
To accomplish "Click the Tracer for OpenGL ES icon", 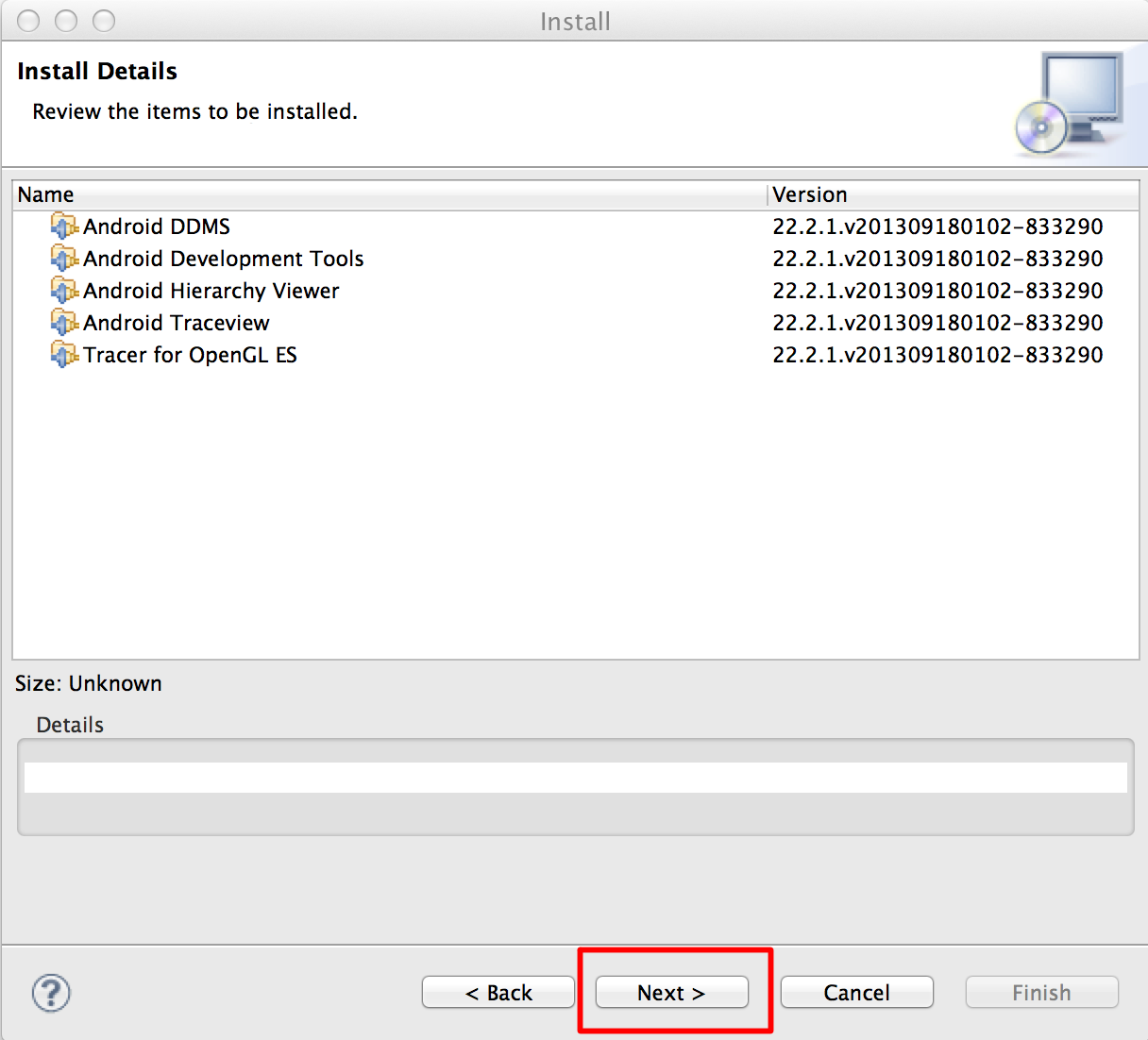I will (64, 355).
